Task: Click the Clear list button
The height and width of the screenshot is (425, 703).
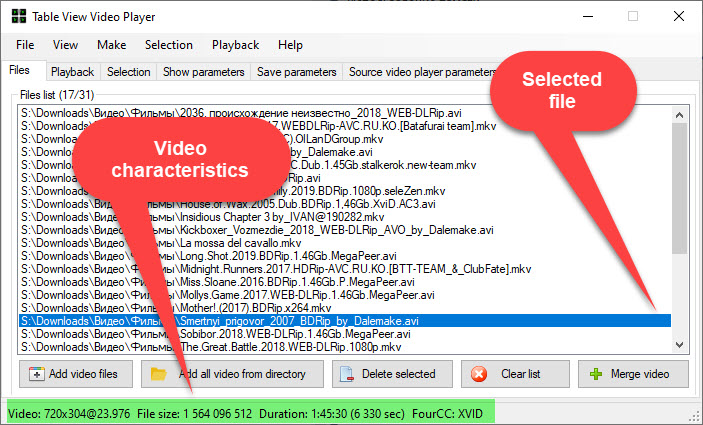Action: 515,374
